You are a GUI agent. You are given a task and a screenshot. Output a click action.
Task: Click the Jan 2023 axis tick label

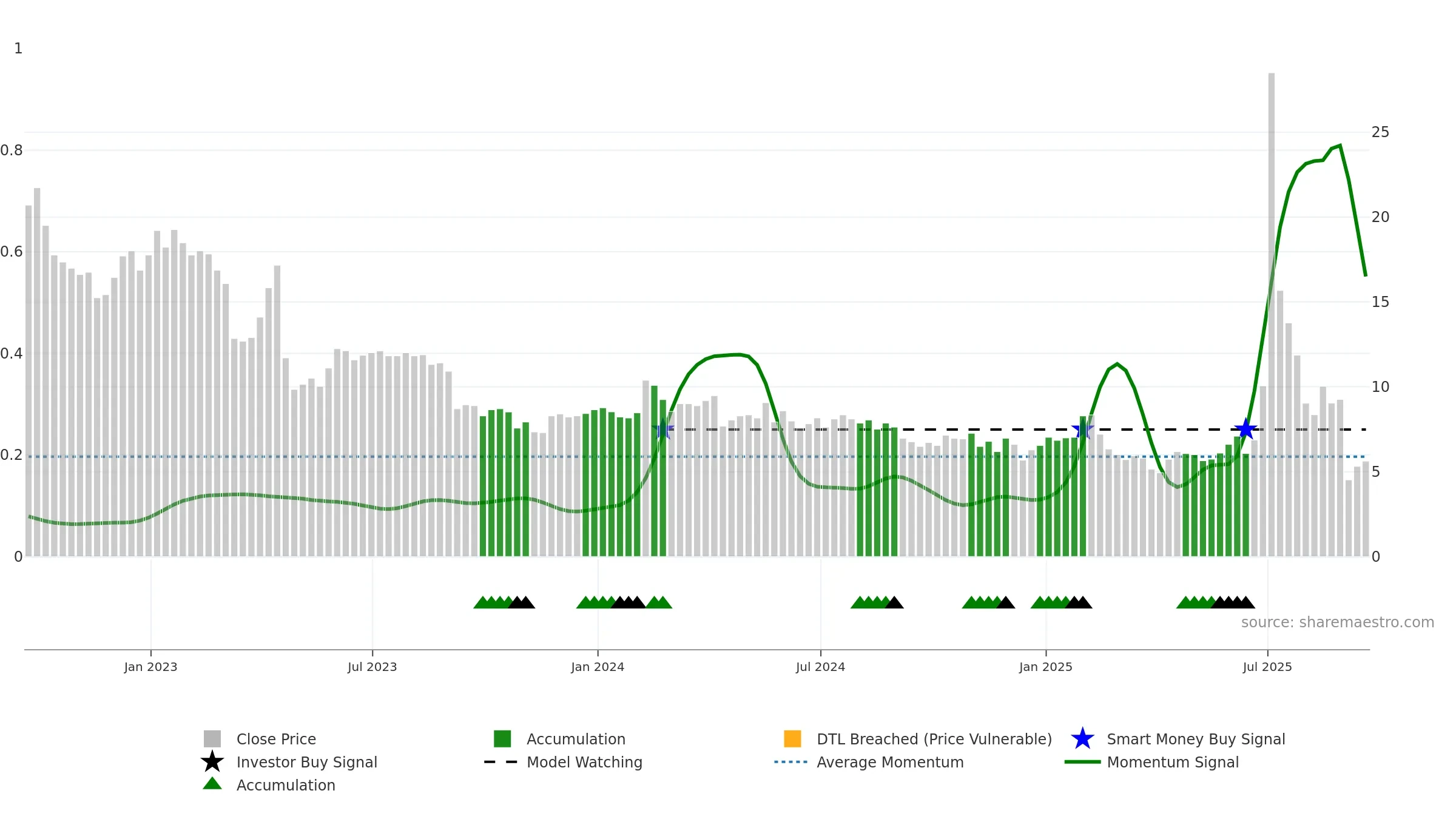[150, 667]
